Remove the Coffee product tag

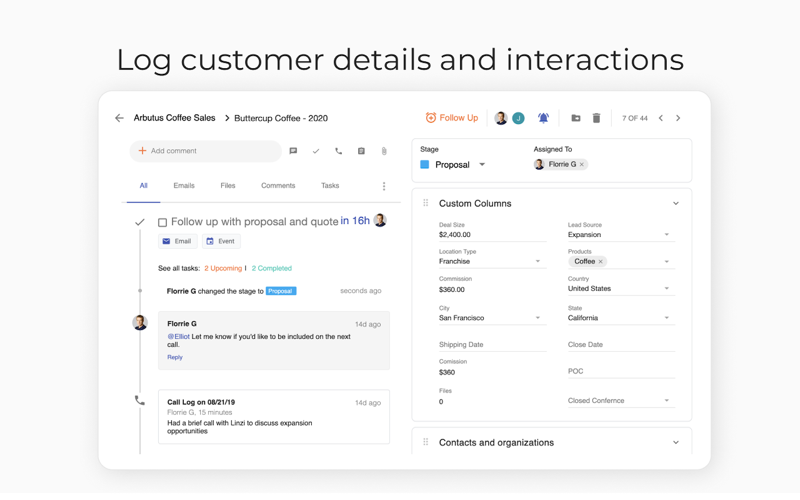pos(601,262)
